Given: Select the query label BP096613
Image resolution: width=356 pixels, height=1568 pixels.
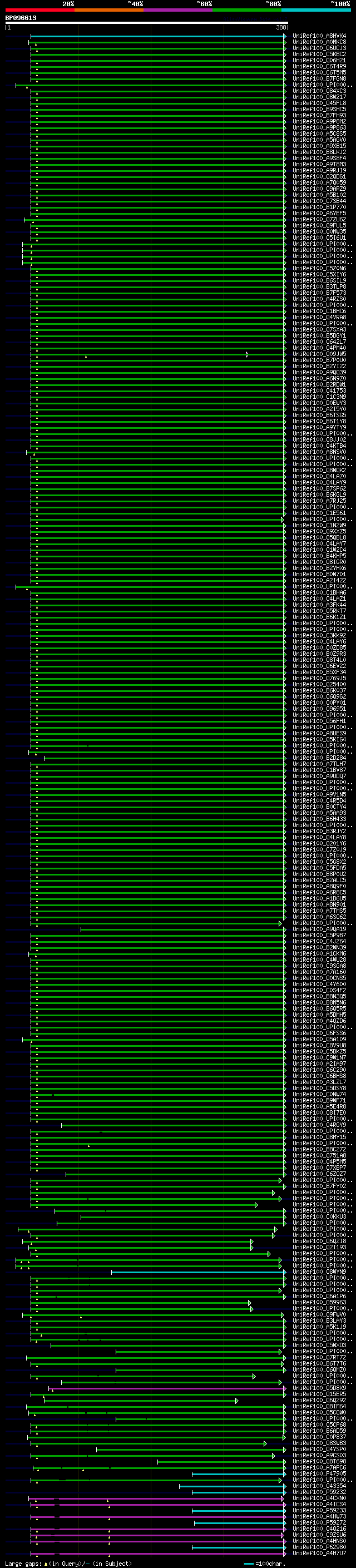Looking at the screenshot, I should pos(21,18).
